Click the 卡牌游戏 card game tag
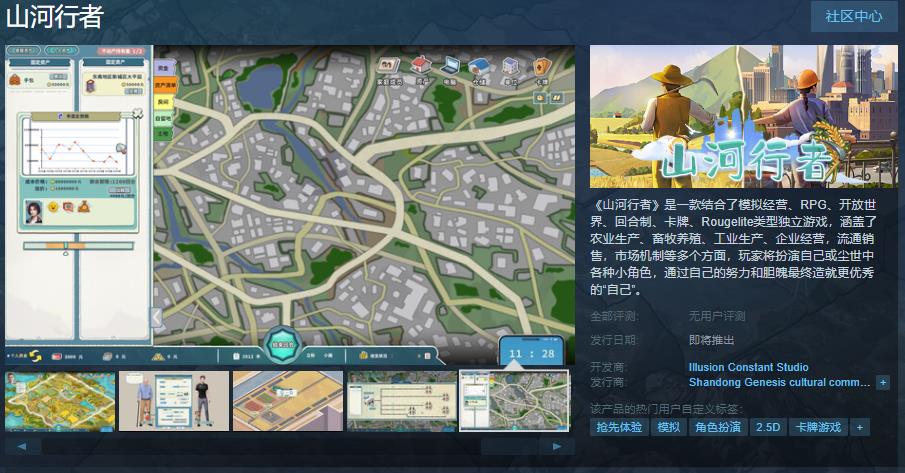This screenshot has height=473, width=905. (817, 427)
